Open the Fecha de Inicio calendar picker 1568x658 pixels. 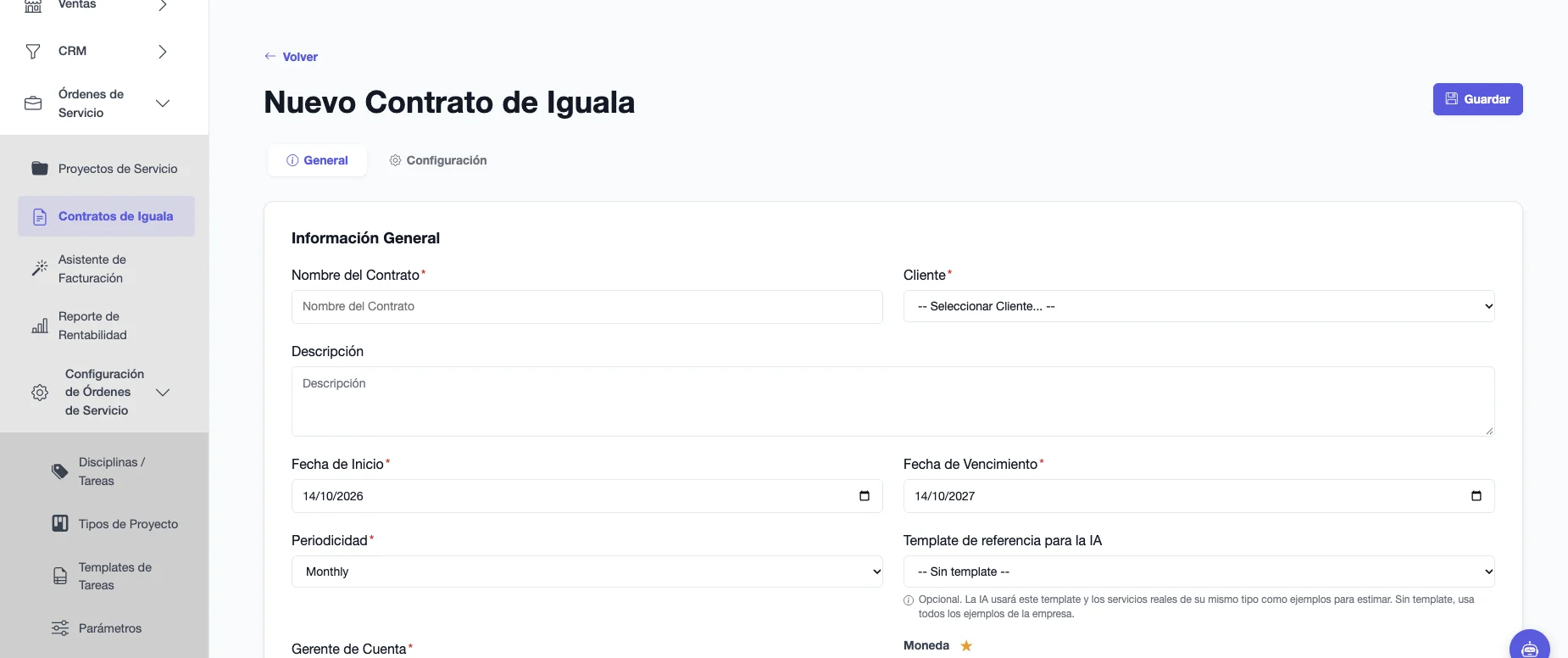pos(865,496)
